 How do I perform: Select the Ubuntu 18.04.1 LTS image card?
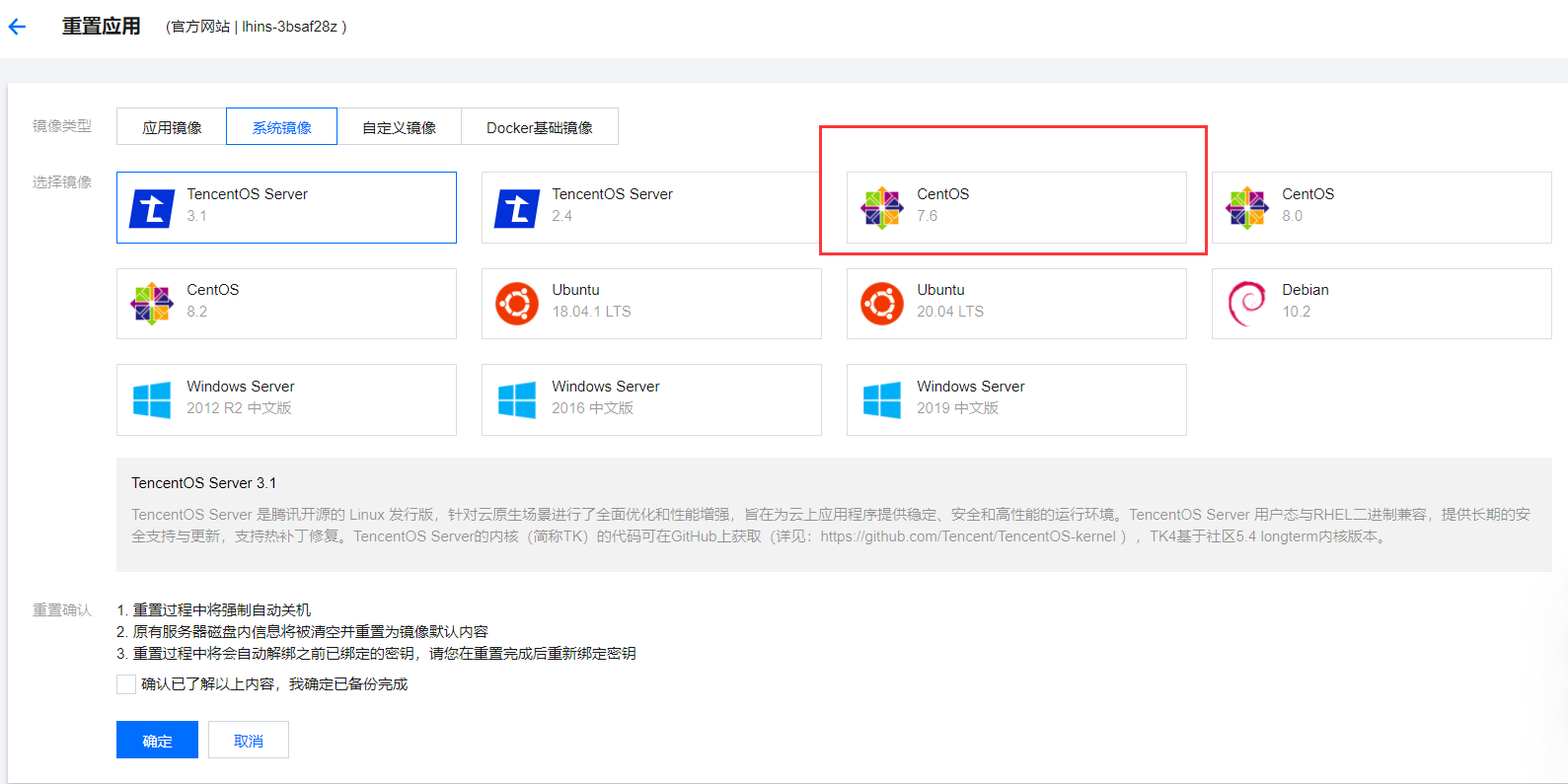(651, 304)
